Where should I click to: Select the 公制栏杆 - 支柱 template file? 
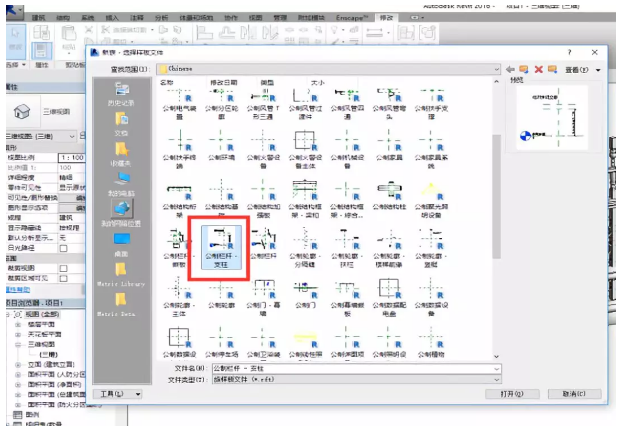221,248
